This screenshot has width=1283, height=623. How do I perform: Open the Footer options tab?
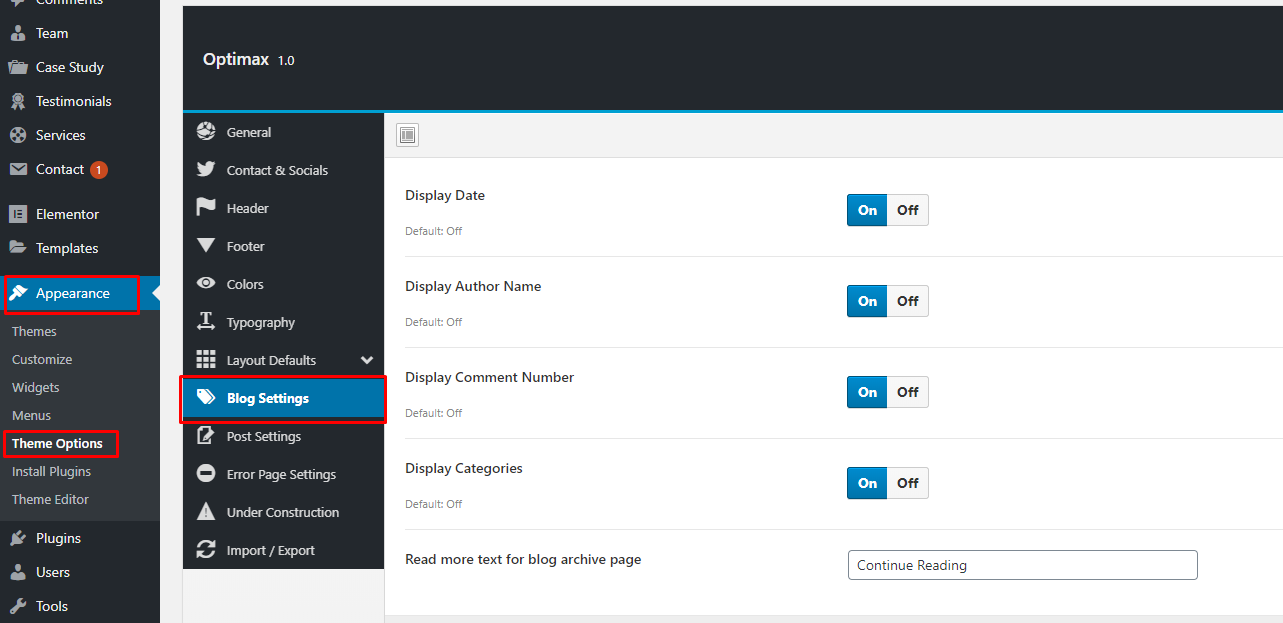pyautogui.click(x=284, y=246)
